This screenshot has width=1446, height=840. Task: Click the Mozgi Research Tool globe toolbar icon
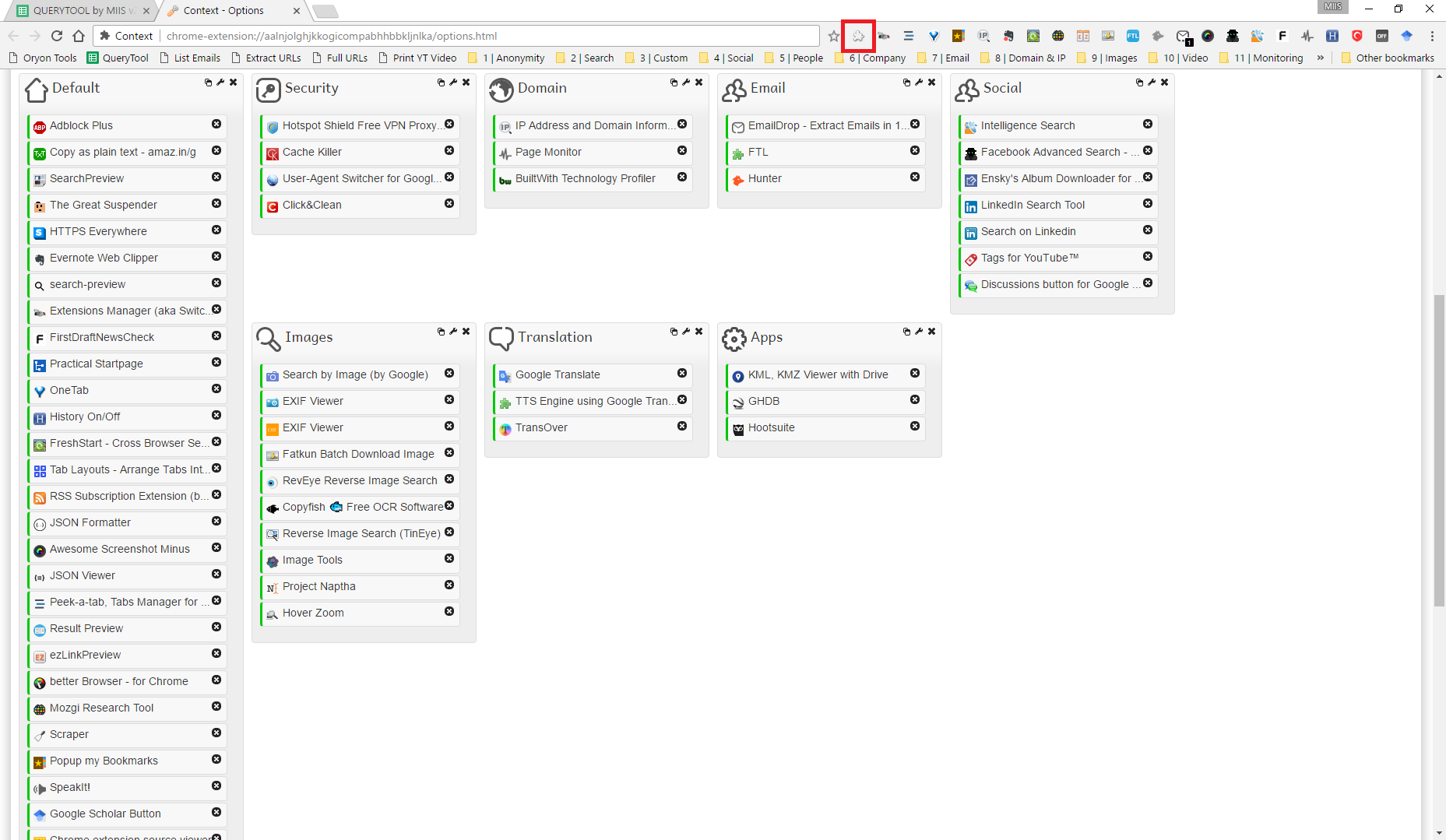pyautogui.click(x=1058, y=36)
